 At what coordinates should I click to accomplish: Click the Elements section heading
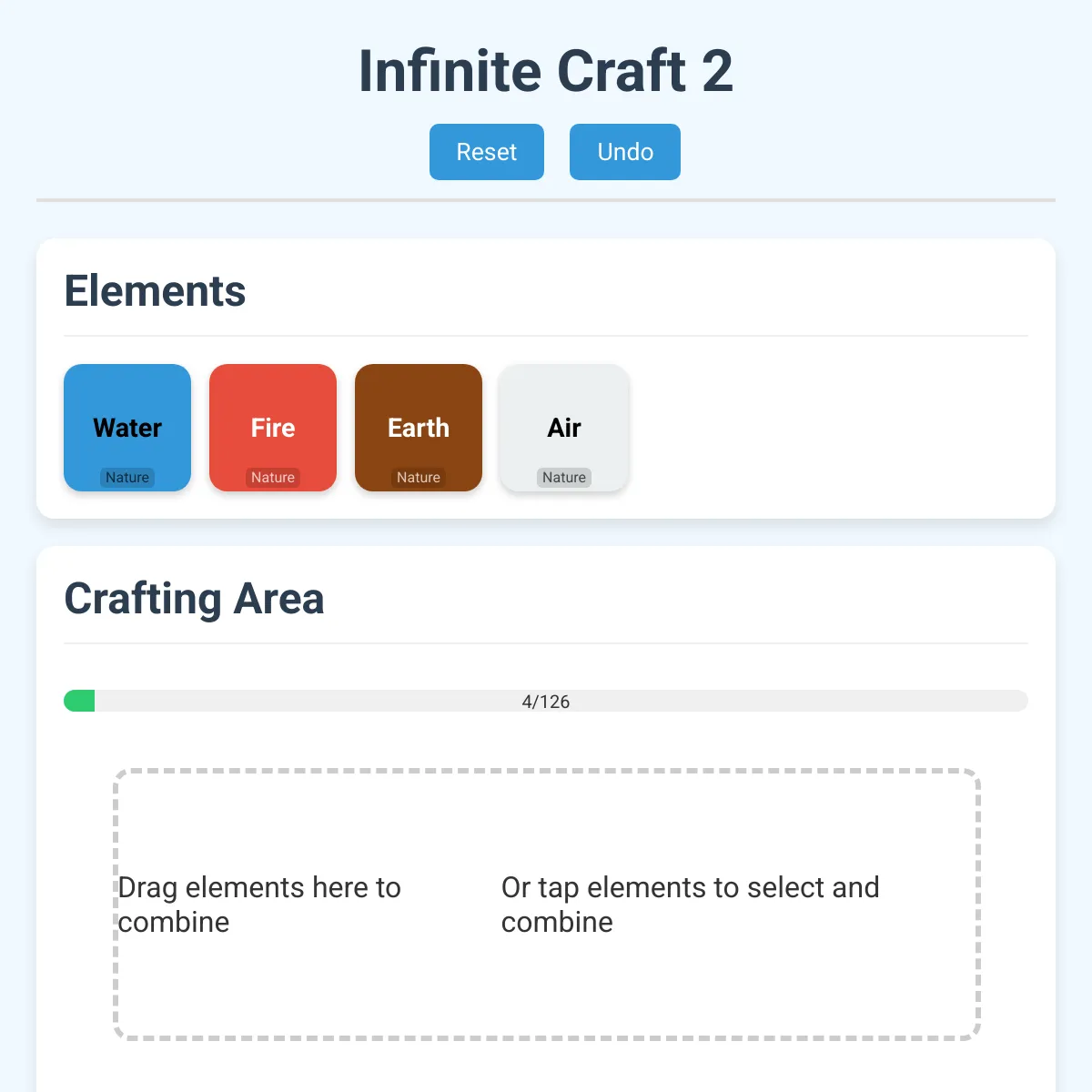coord(155,291)
